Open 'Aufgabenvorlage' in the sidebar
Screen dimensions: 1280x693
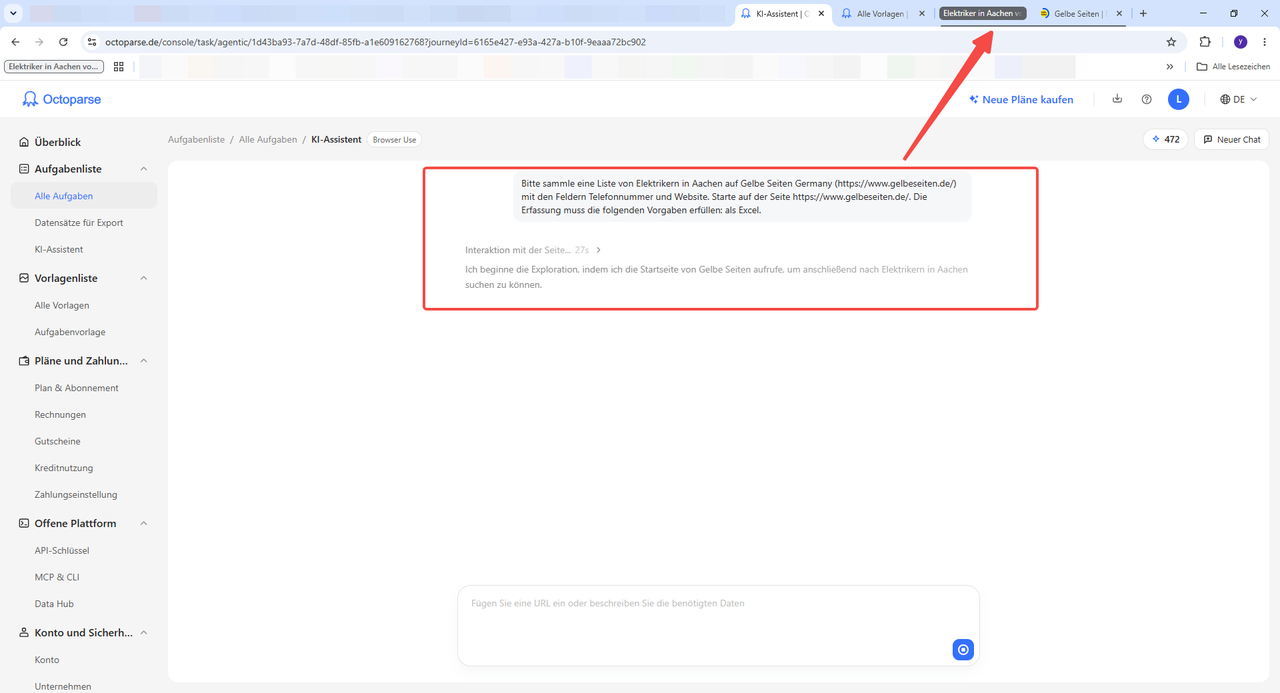pyautogui.click(x=70, y=332)
